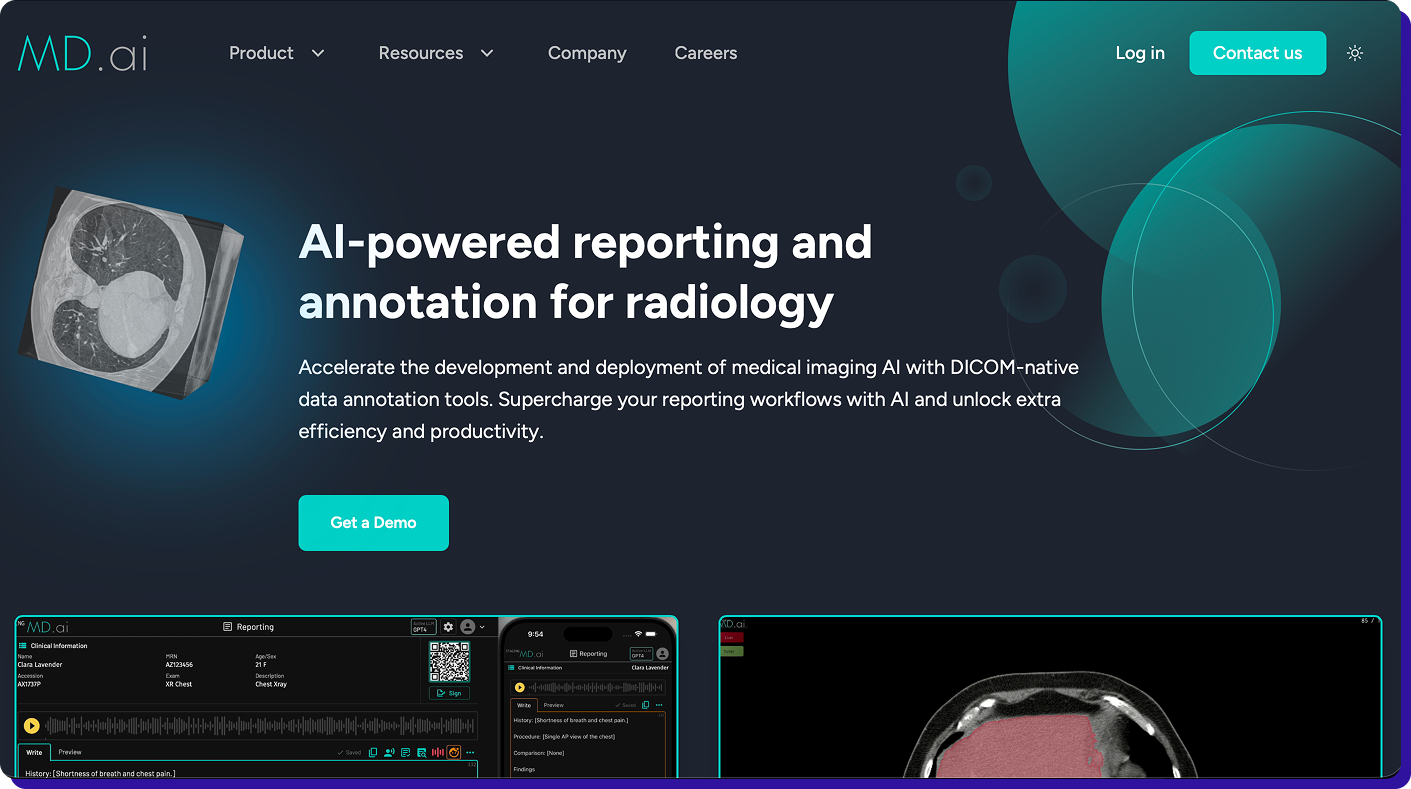Image resolution: width=1411 pixels, height=789 pixels.
Task: Click the description value Chest Xray
Action: pyautogui.click(x=271, y=684)
